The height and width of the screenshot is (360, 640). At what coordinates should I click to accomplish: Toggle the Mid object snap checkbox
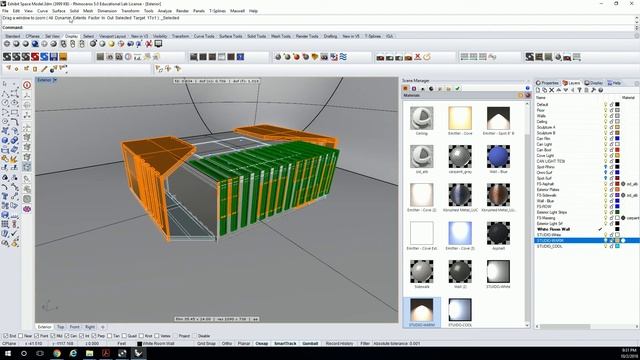[x=53, y=336]
